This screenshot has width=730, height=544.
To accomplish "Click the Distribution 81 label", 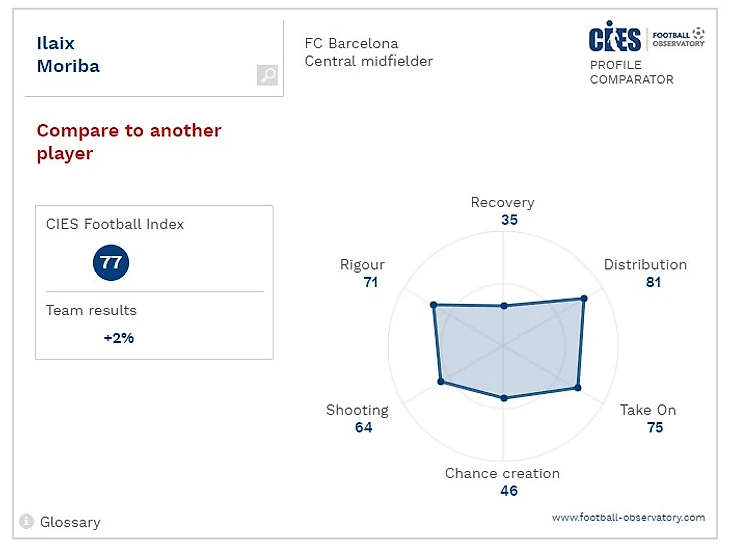I will (645, 273).
